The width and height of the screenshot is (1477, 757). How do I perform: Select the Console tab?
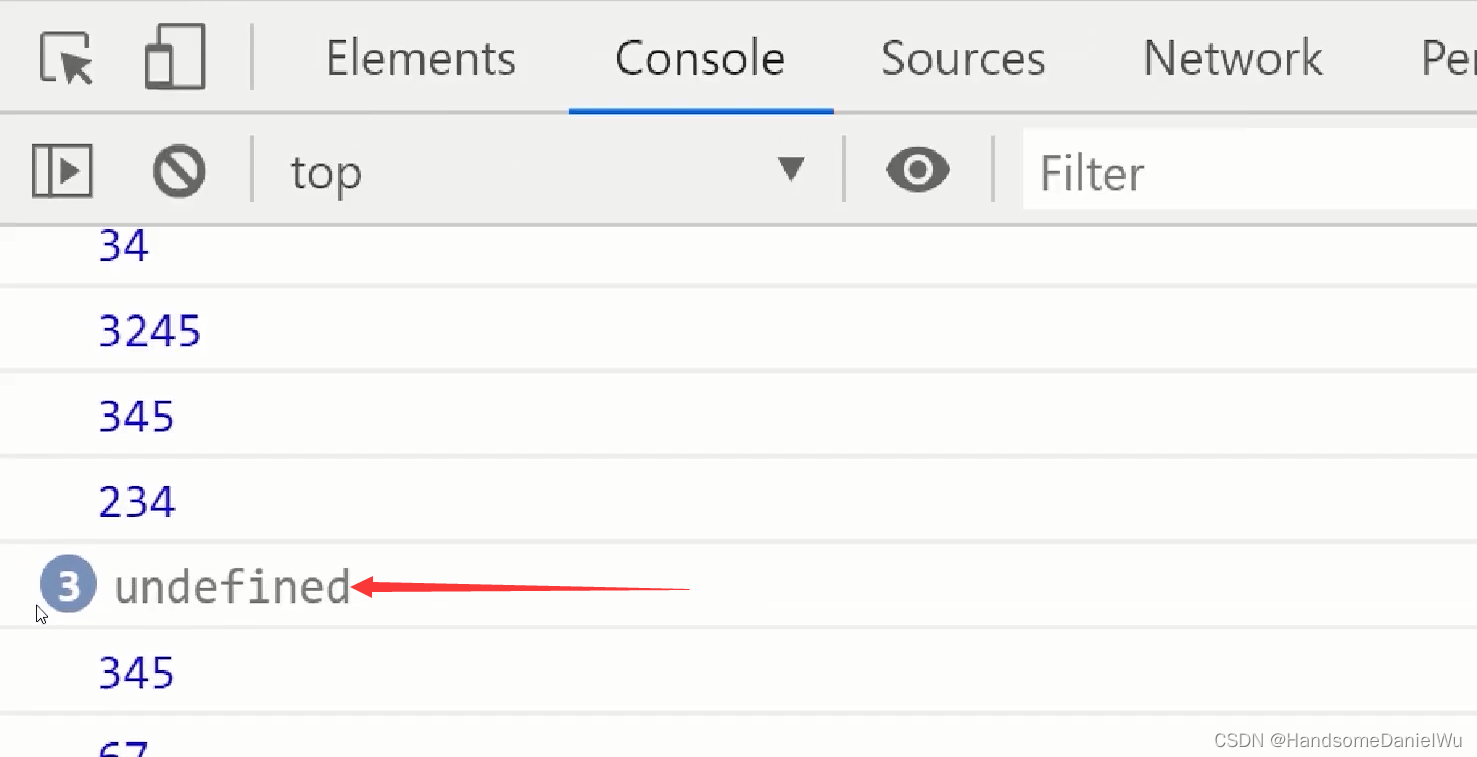click(x=700, y=58)
